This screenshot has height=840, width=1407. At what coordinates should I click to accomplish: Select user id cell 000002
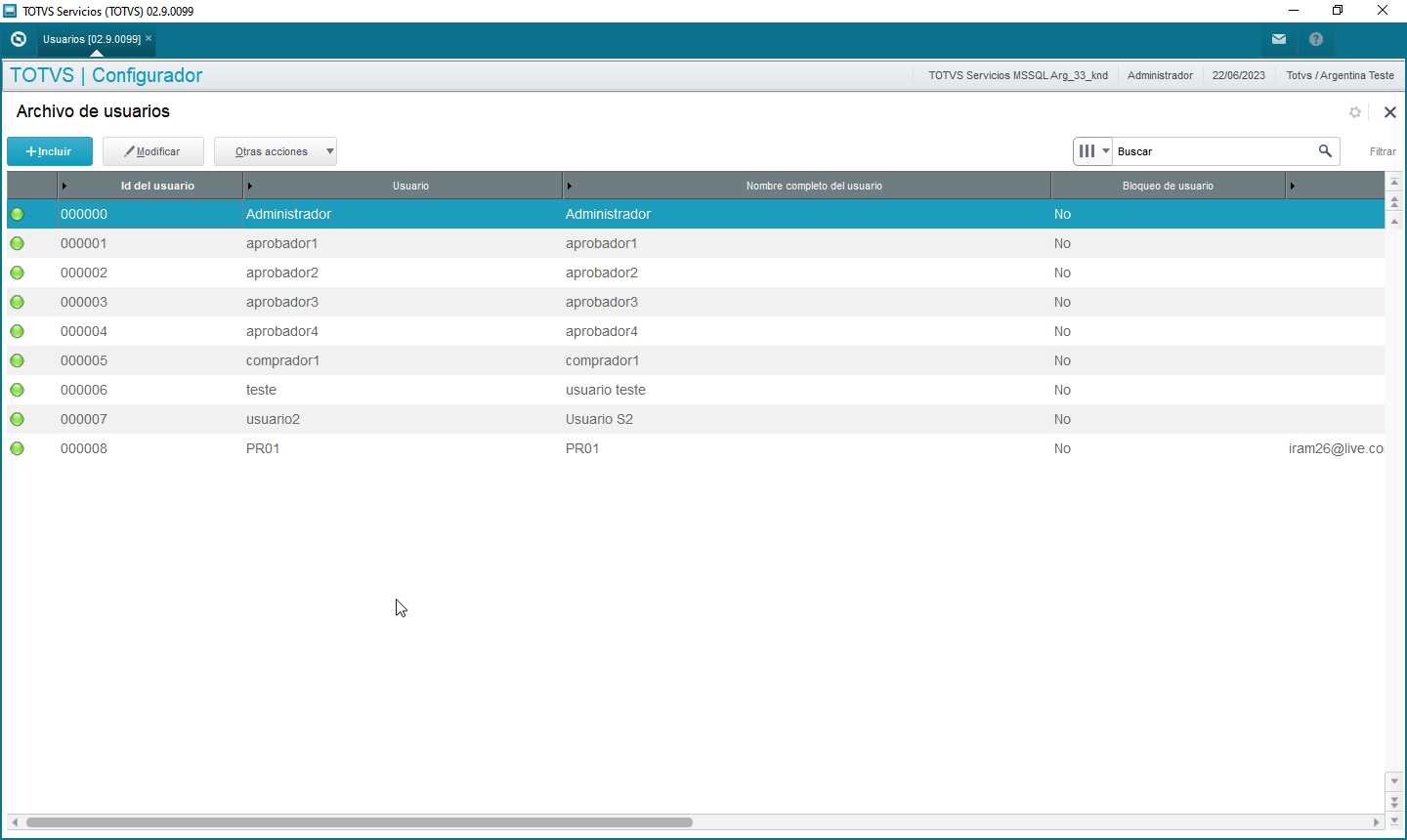tap(150, 273)
